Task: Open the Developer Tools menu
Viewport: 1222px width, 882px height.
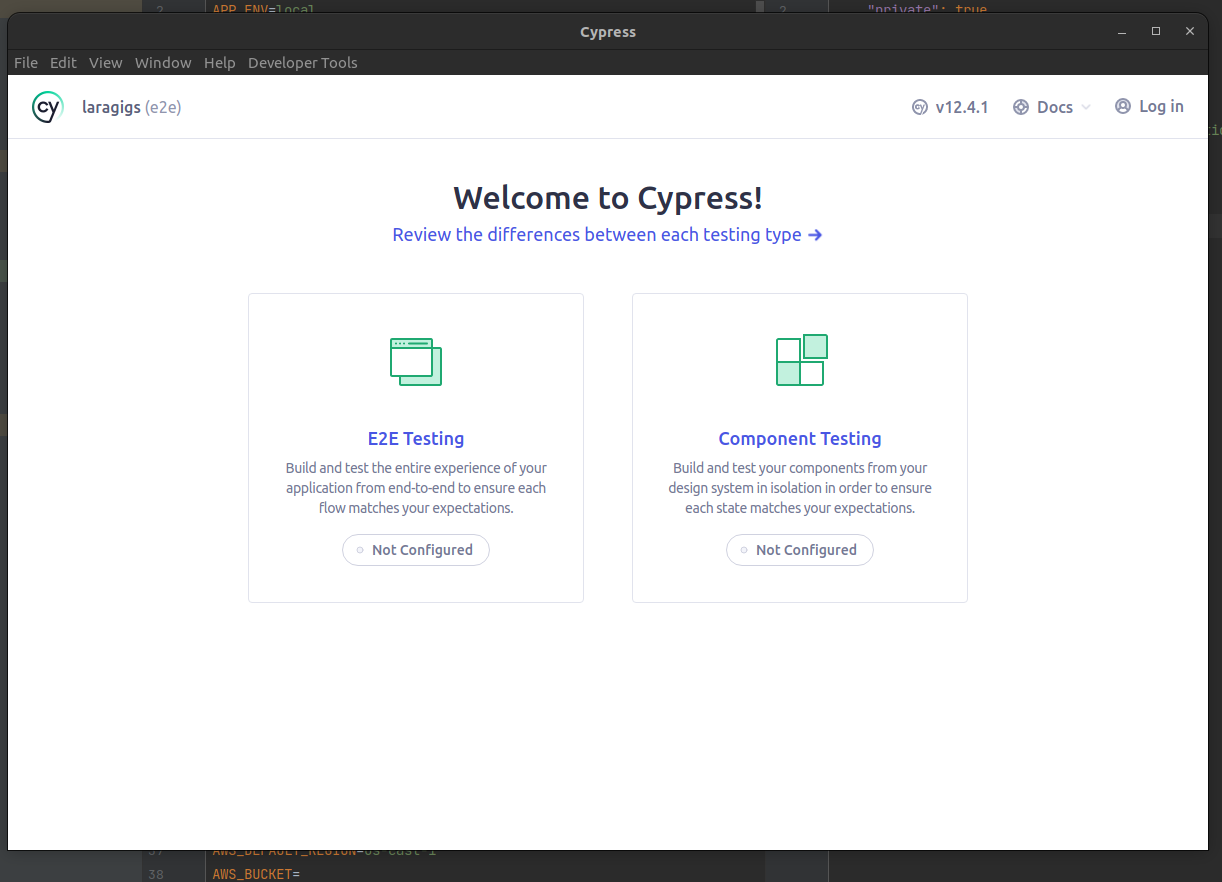Action: point(303,62)
